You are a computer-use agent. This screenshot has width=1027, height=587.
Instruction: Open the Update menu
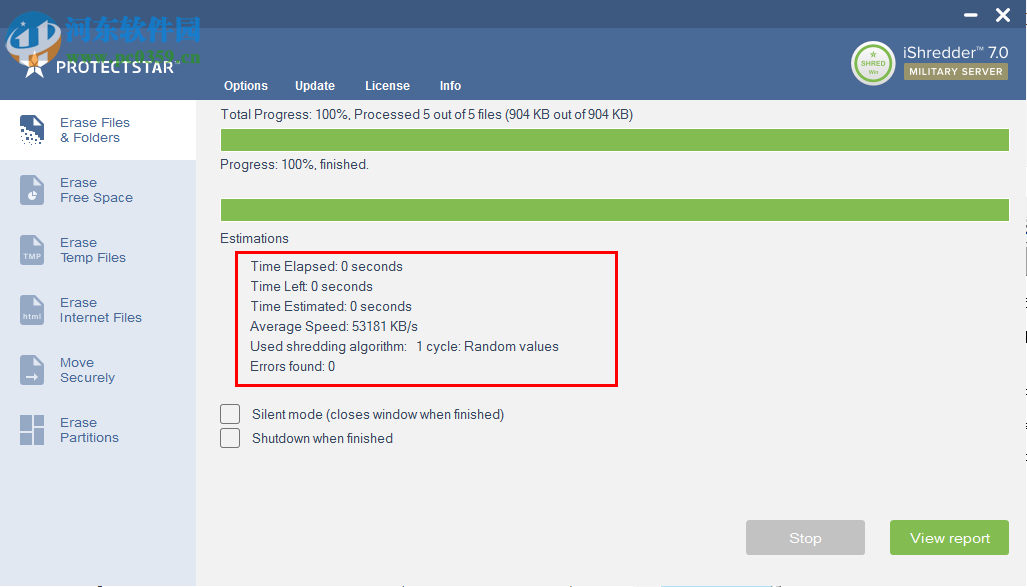click(x=314, y=86)
